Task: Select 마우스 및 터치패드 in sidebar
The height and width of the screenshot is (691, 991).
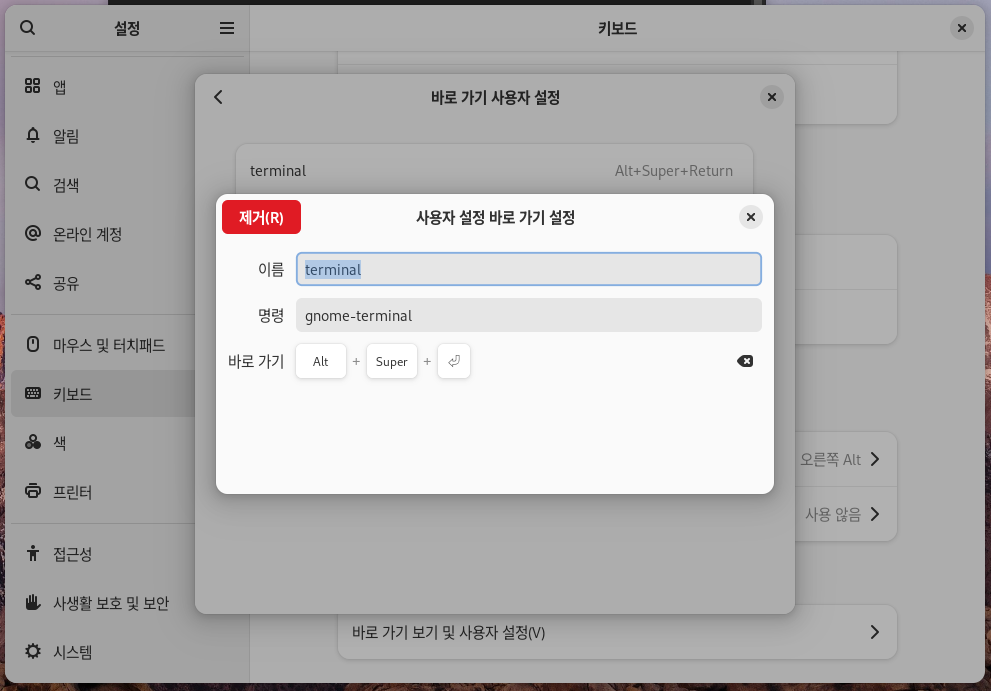Action: pos(108,345)
